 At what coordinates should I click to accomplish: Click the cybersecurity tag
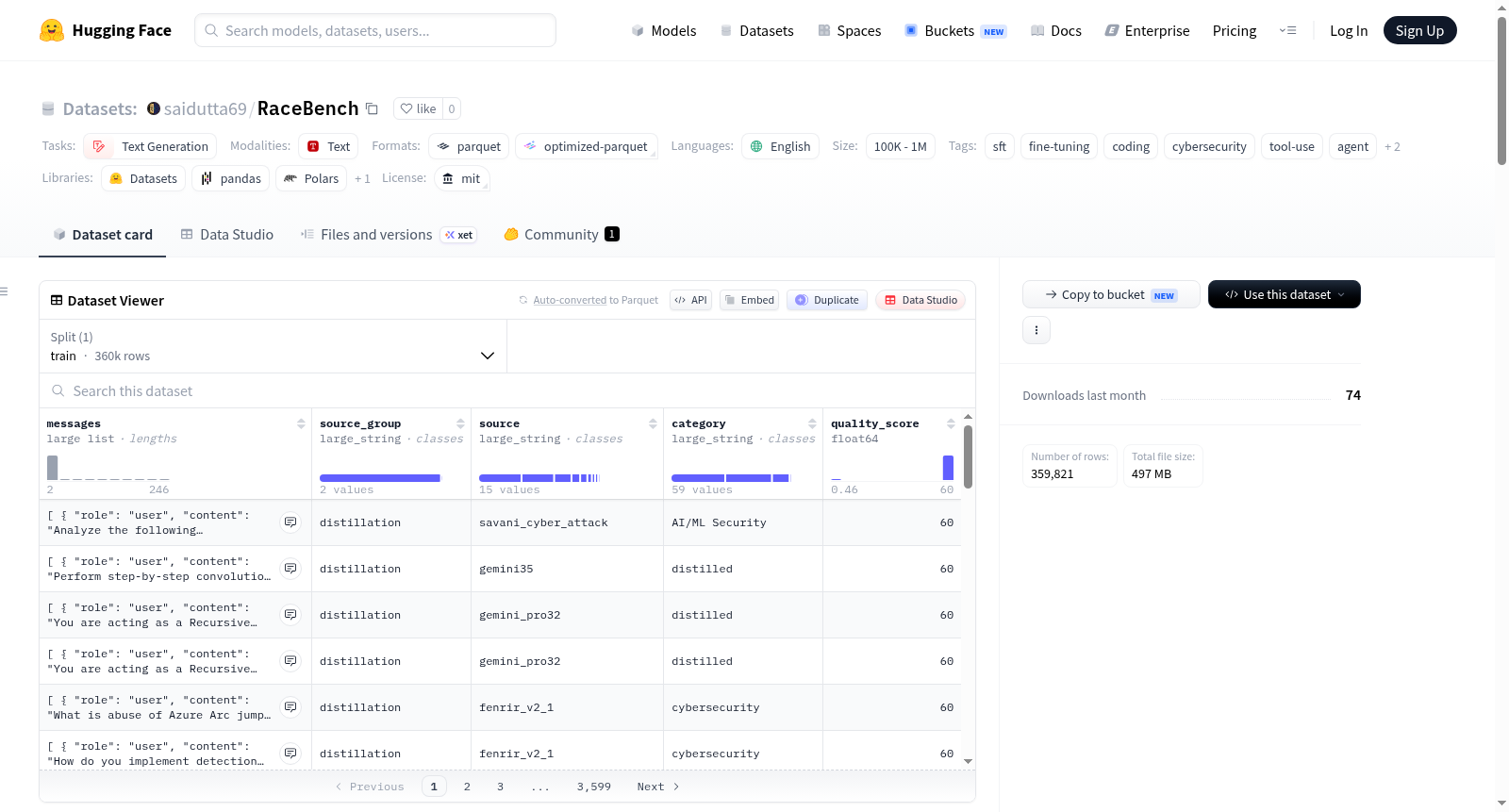point(1209,146)
